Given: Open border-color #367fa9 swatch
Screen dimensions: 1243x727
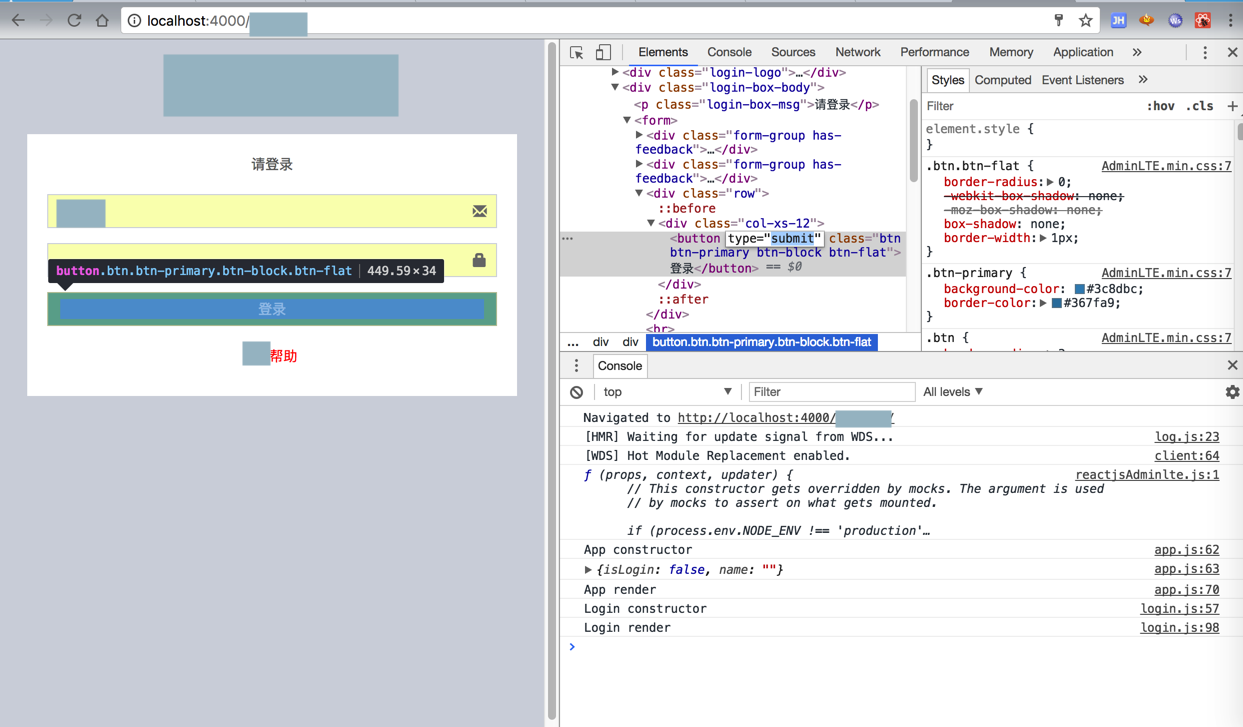Looking at the screenshot, I should point(1056,303).
